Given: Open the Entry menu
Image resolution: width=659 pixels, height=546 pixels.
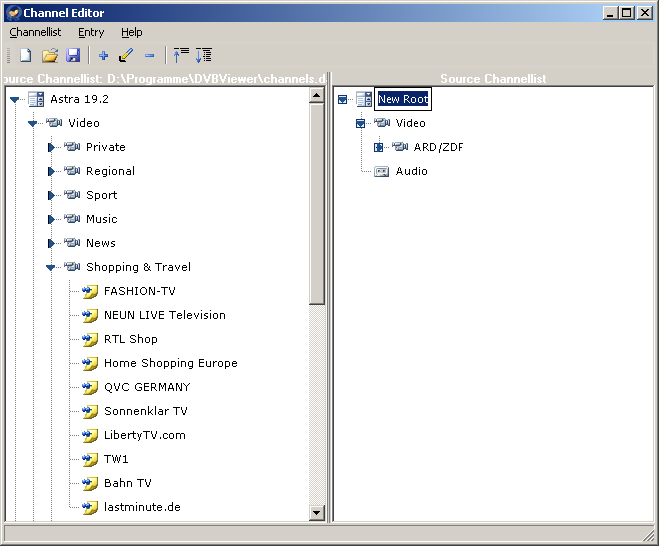Looking at the screenshot, I should pyautogui.click(x=91, y=32).
